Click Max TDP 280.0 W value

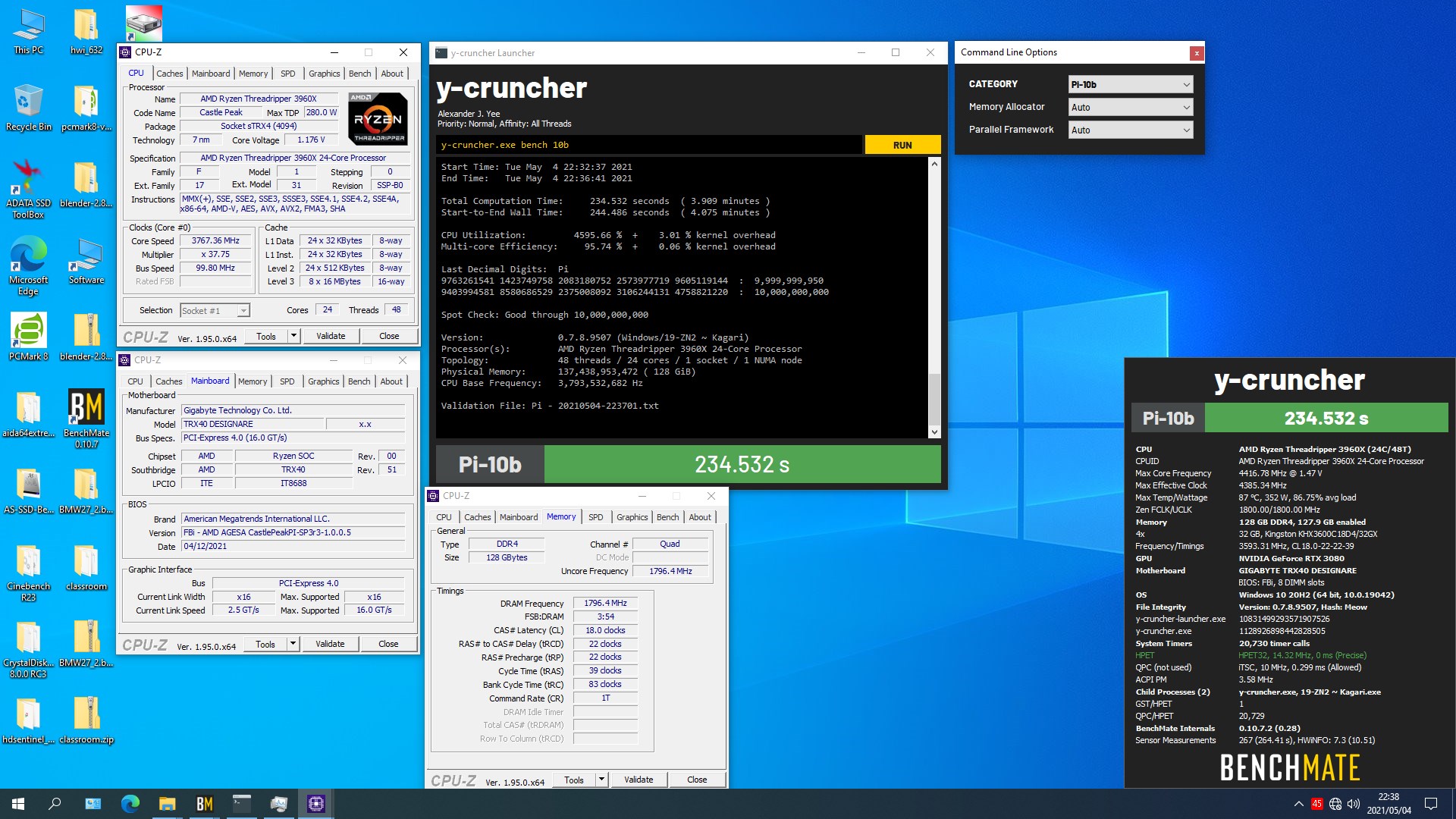point(322,112)
